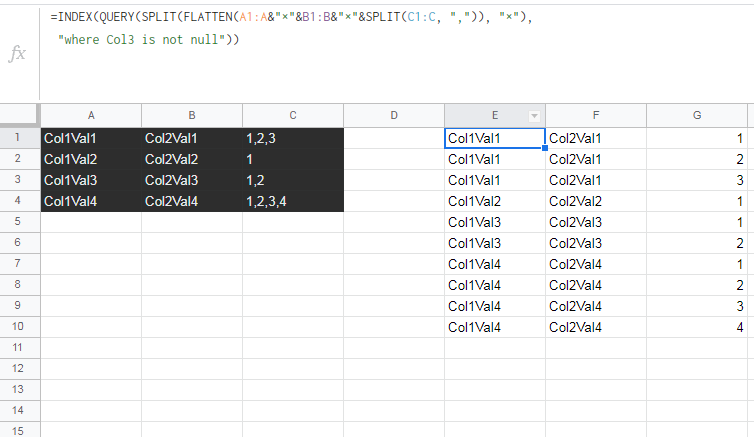The image size is (754, 437).
Task: Click cell C3 containing 1,2
Action: pos(293,180)
